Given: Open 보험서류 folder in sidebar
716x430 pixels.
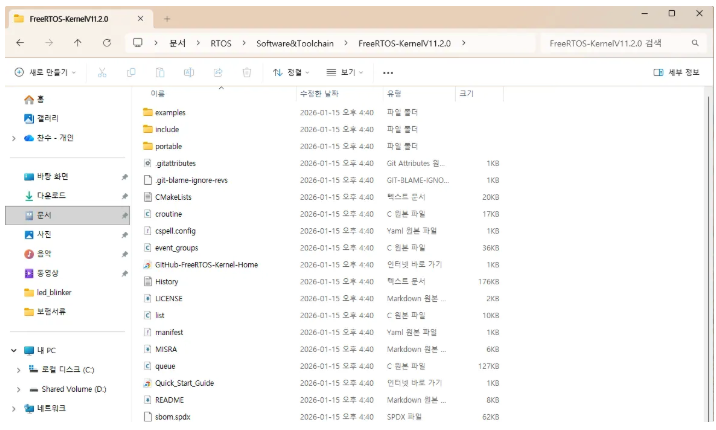Looking at the screenshot, I should tap(68, 312).
